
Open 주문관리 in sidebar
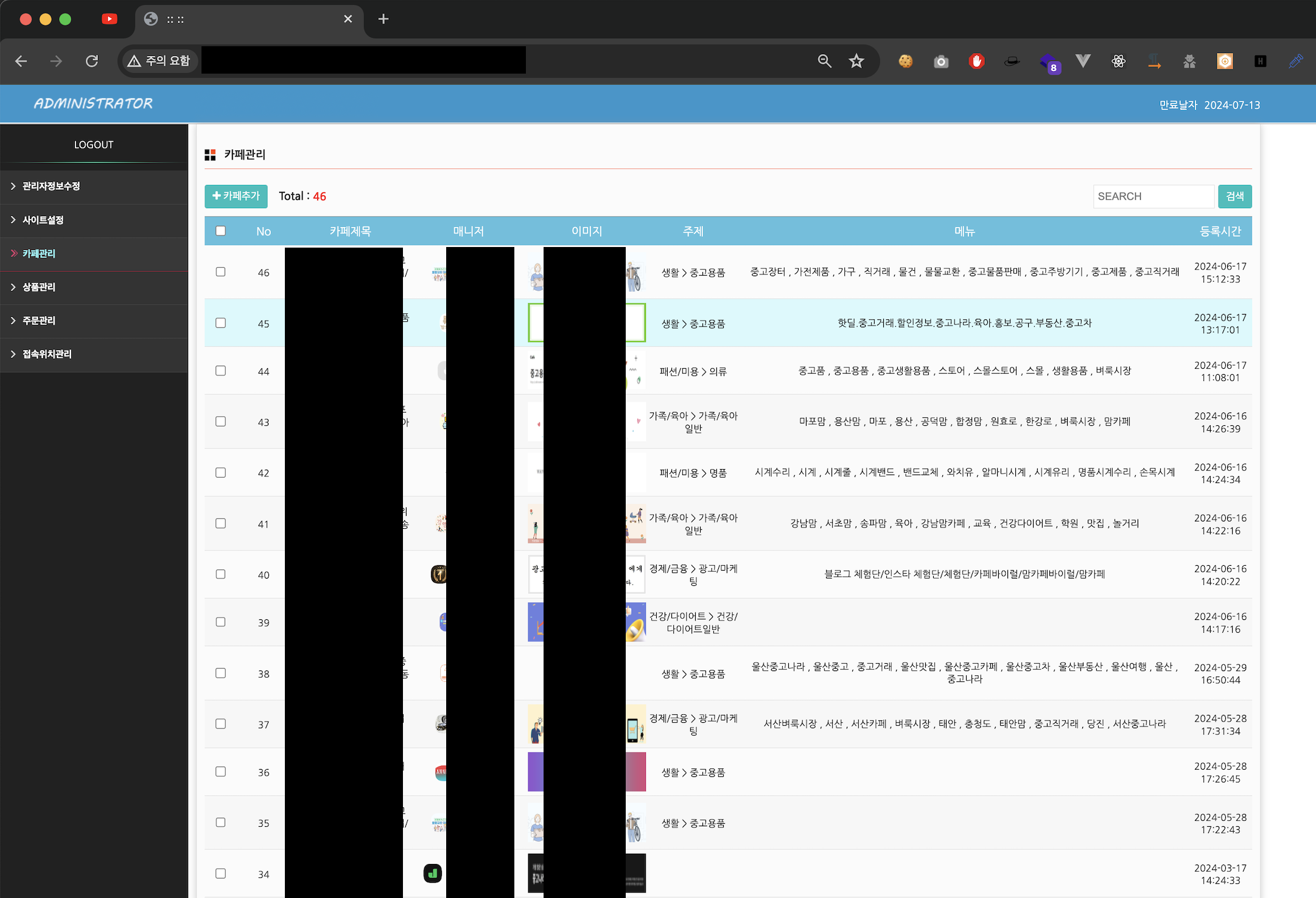click(38, 320)
